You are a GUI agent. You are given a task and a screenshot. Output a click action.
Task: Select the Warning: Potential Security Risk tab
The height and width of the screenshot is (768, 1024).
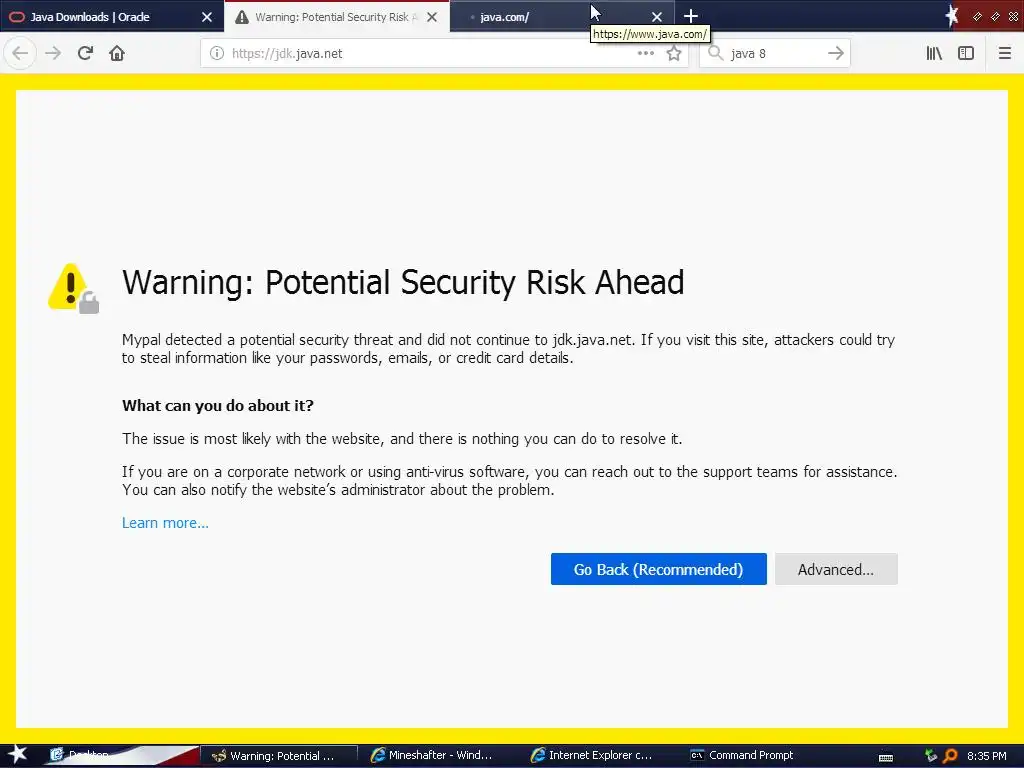337,17
